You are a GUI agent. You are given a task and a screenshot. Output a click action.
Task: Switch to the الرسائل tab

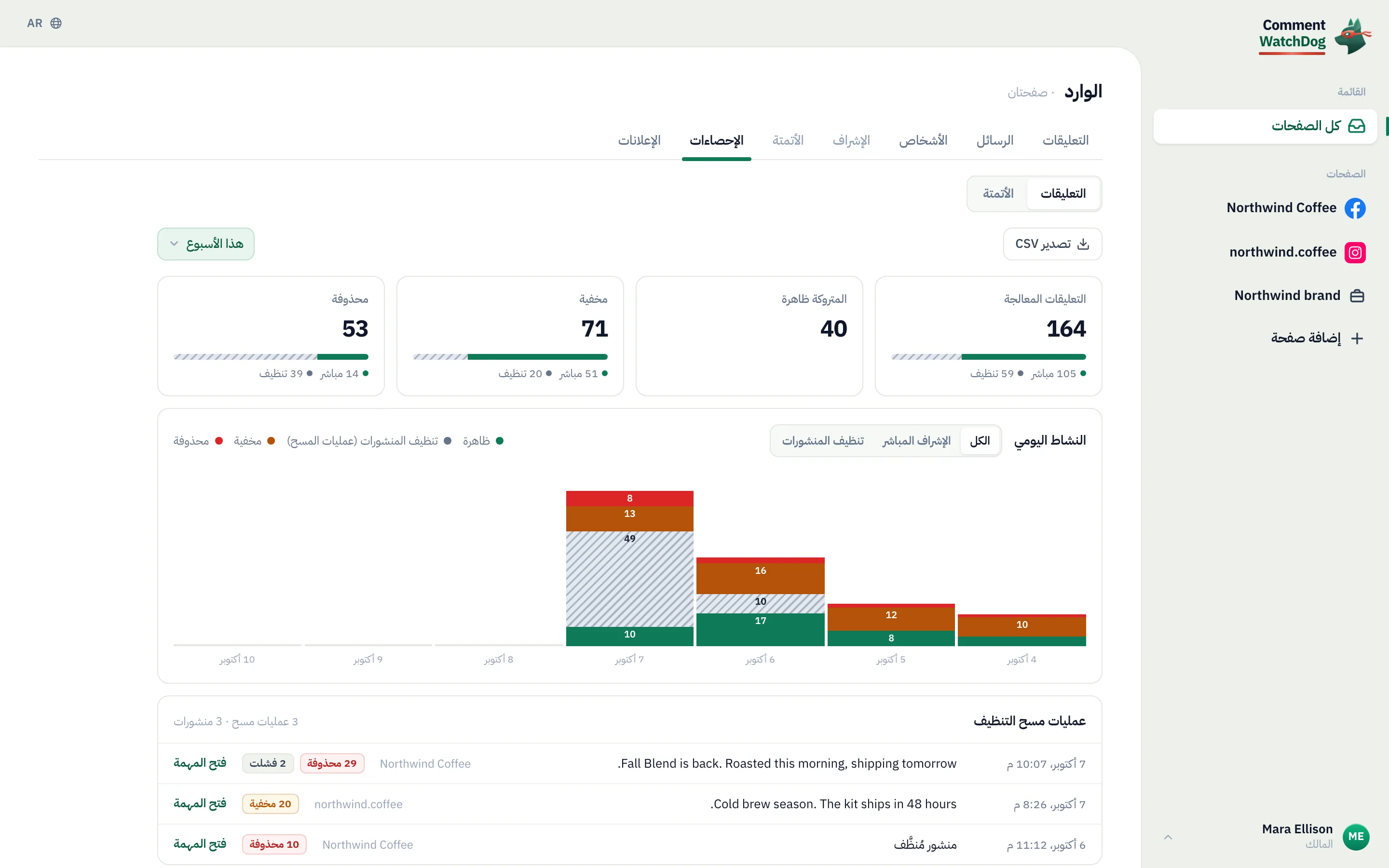(x=994, y=141)
